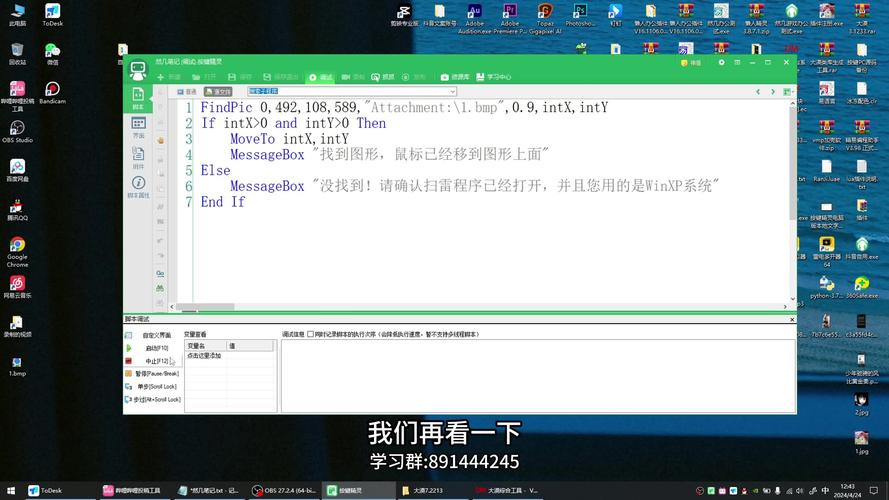Open the 网易云音乐 desktop icon
Image resolution: width=889 pixels, height=500 pixels.
point(17,287)
